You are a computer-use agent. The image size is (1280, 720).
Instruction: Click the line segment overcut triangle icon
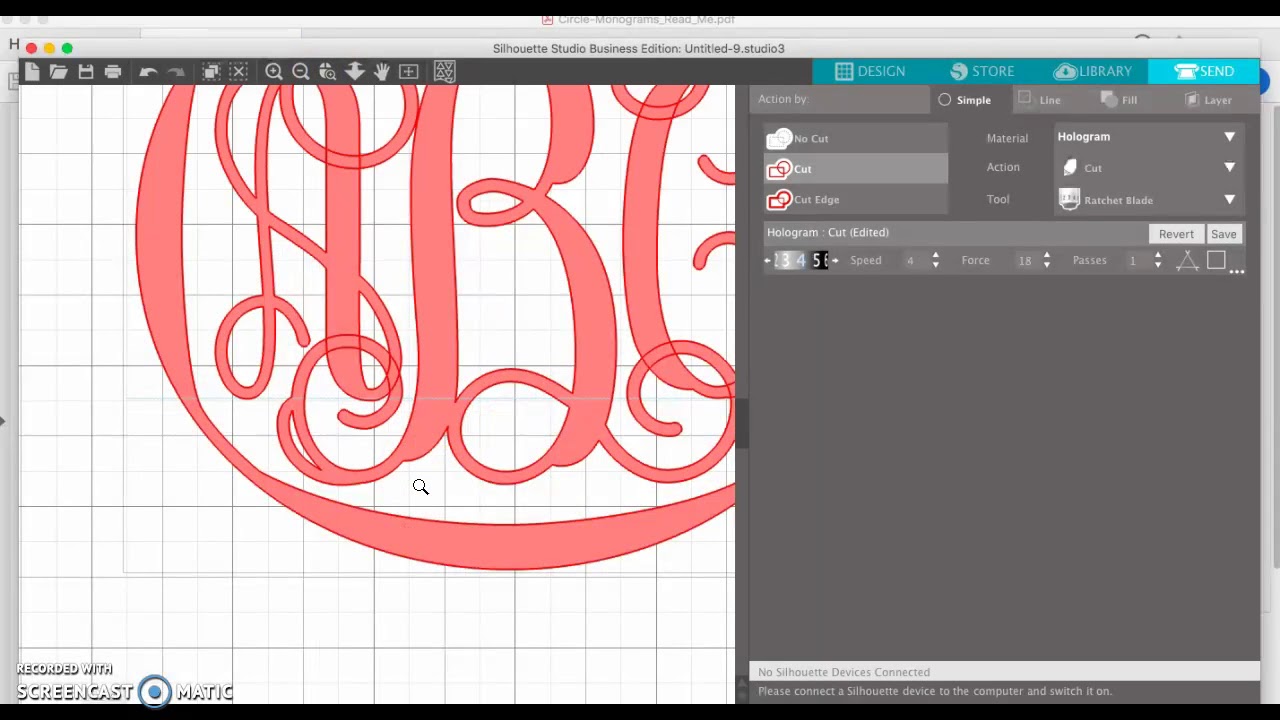coord(1187,261)
